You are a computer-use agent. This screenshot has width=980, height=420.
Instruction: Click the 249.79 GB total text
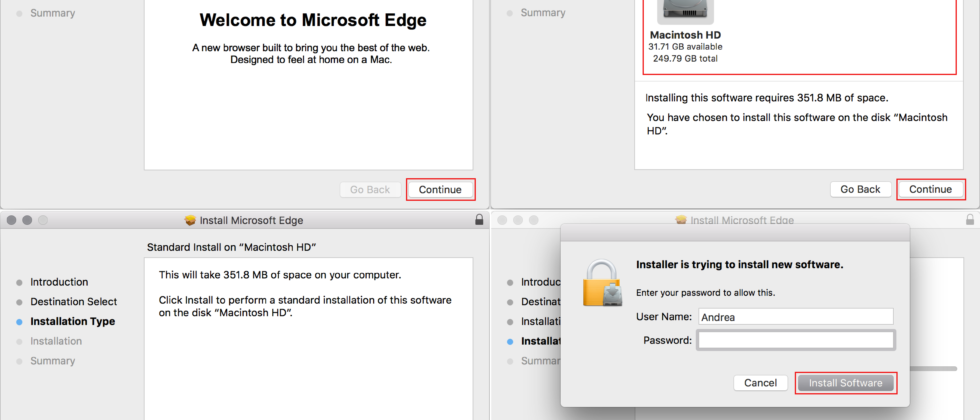pyautogui.click(x=686, y=59)
